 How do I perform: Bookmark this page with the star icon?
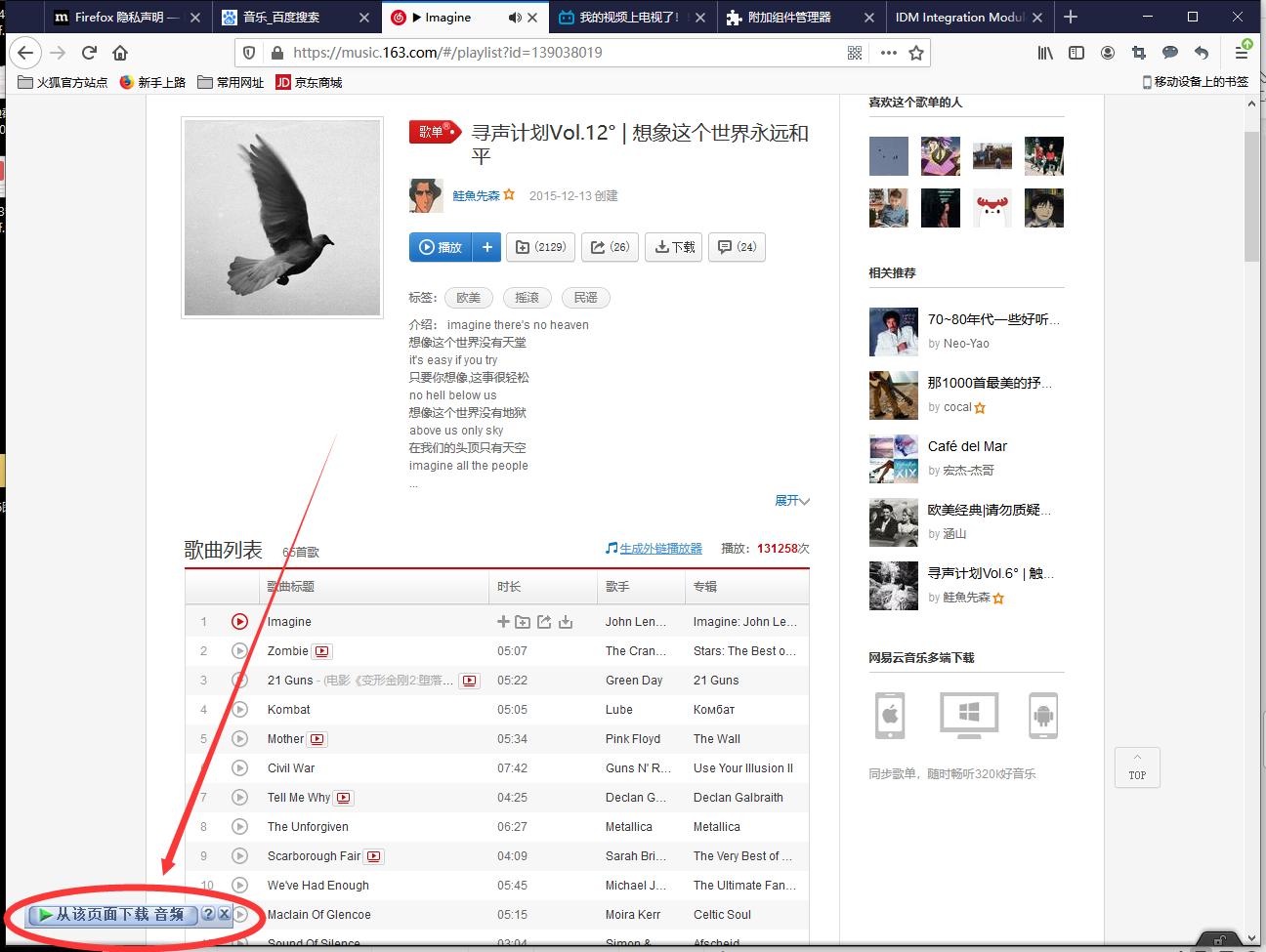point(916,53)
